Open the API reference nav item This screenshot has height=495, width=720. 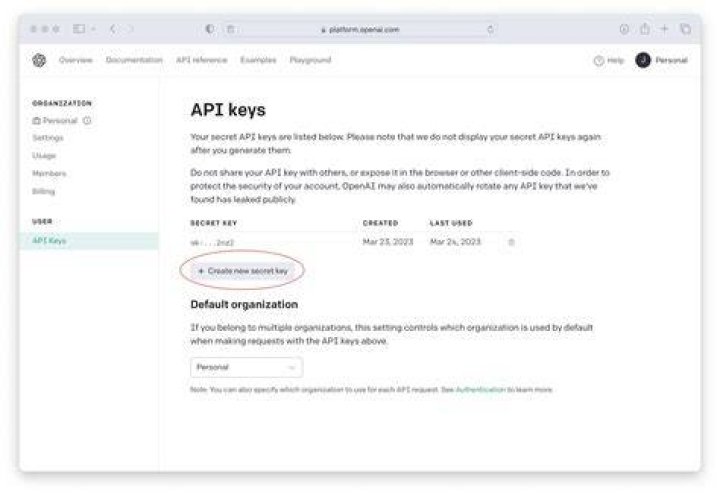point(202,60)
